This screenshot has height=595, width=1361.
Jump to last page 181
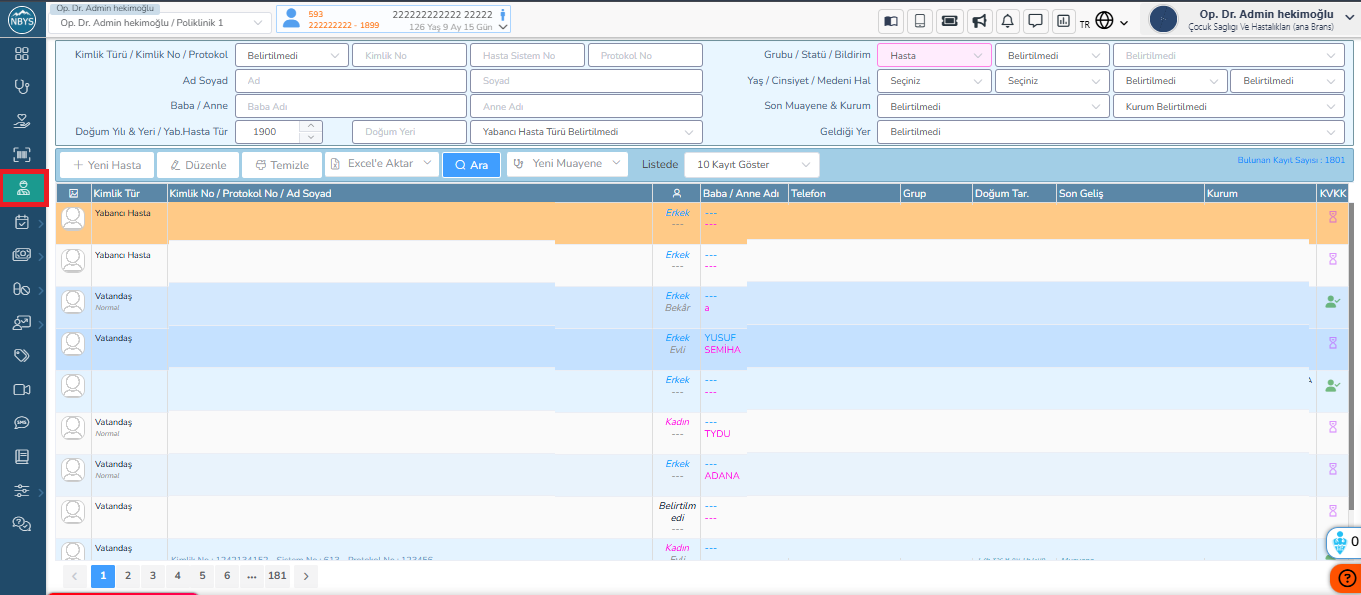tap(278, 575)
